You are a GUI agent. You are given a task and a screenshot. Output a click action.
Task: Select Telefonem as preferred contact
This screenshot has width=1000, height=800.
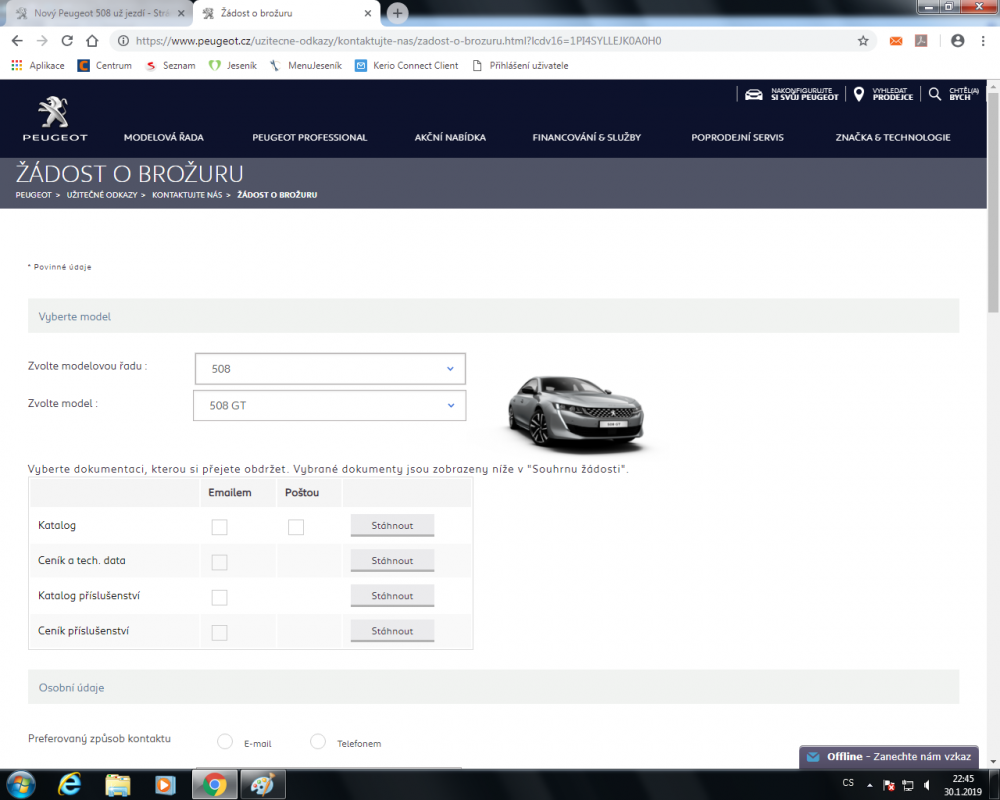coord(318,741)
